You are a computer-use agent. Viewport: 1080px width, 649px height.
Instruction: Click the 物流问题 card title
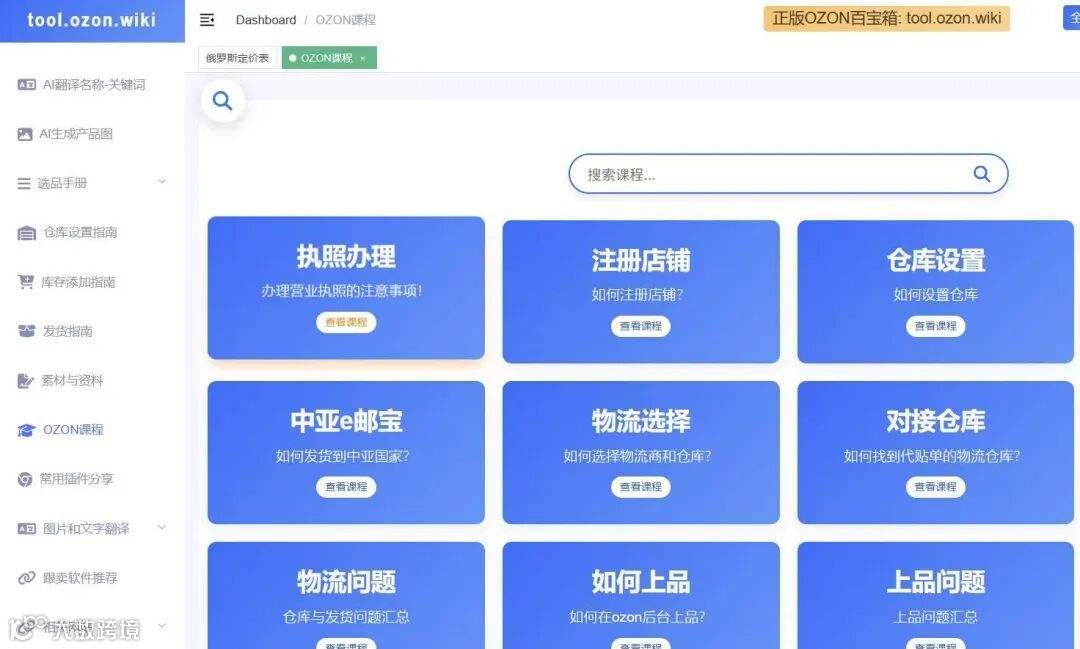point(346,582)
